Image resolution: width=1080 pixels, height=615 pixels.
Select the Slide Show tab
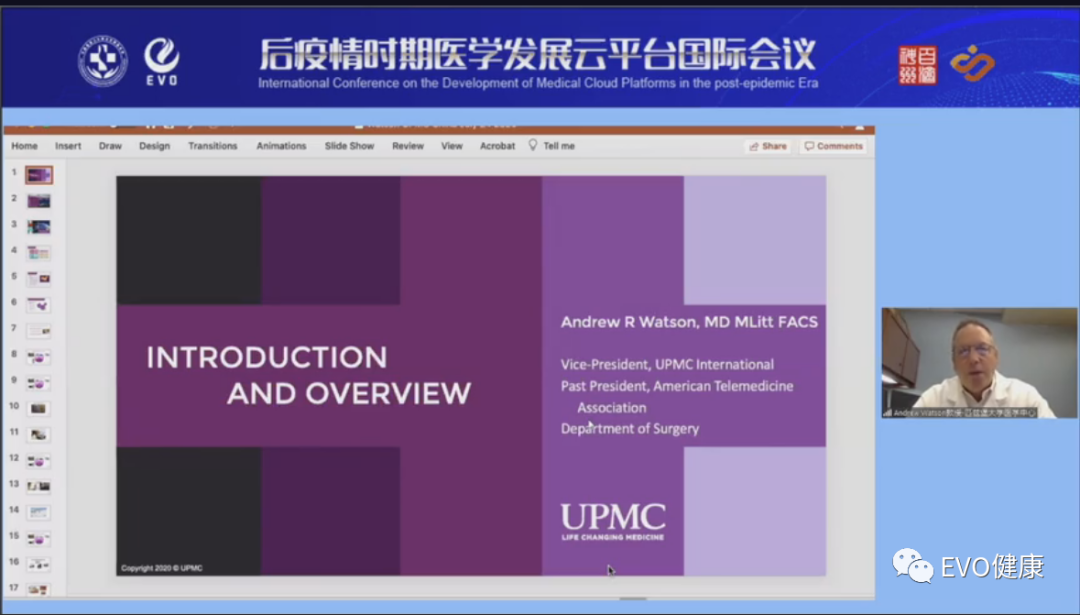tap(349, 146)
